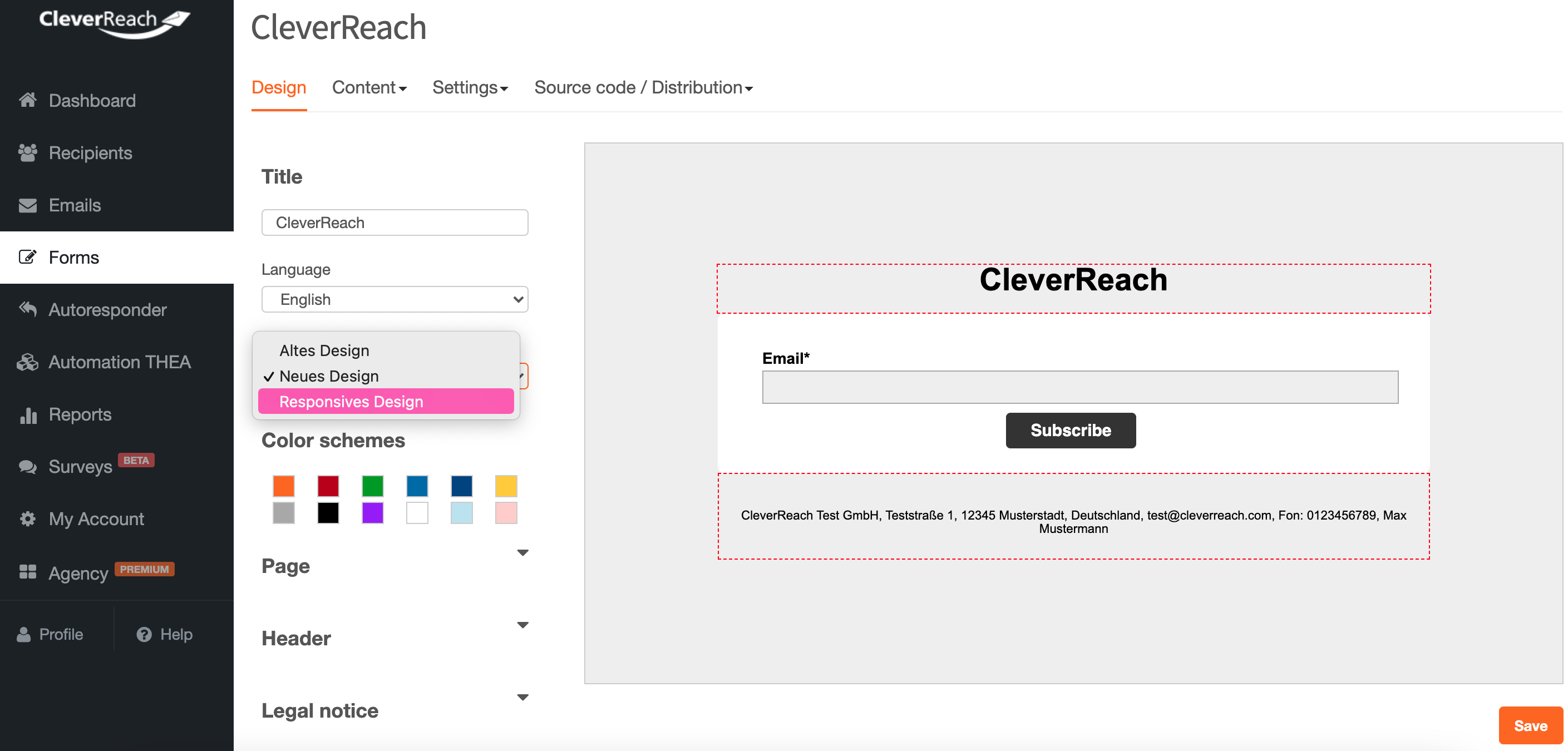The image size is (1568, 751).
Task: Click the Subscribe button in preview
Action: pos(1070,430)
